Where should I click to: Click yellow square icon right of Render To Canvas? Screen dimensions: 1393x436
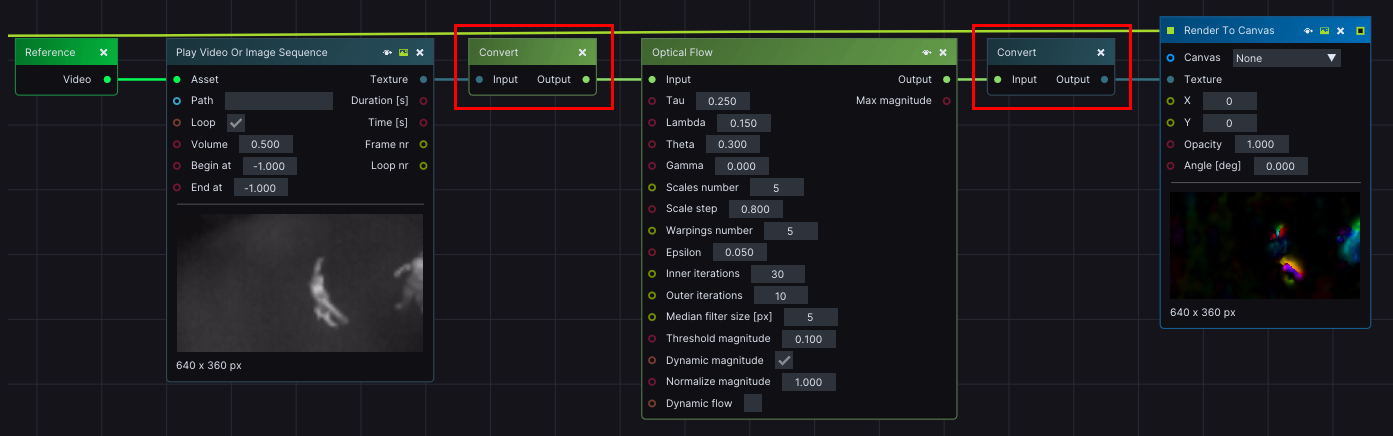point(1359,31)
